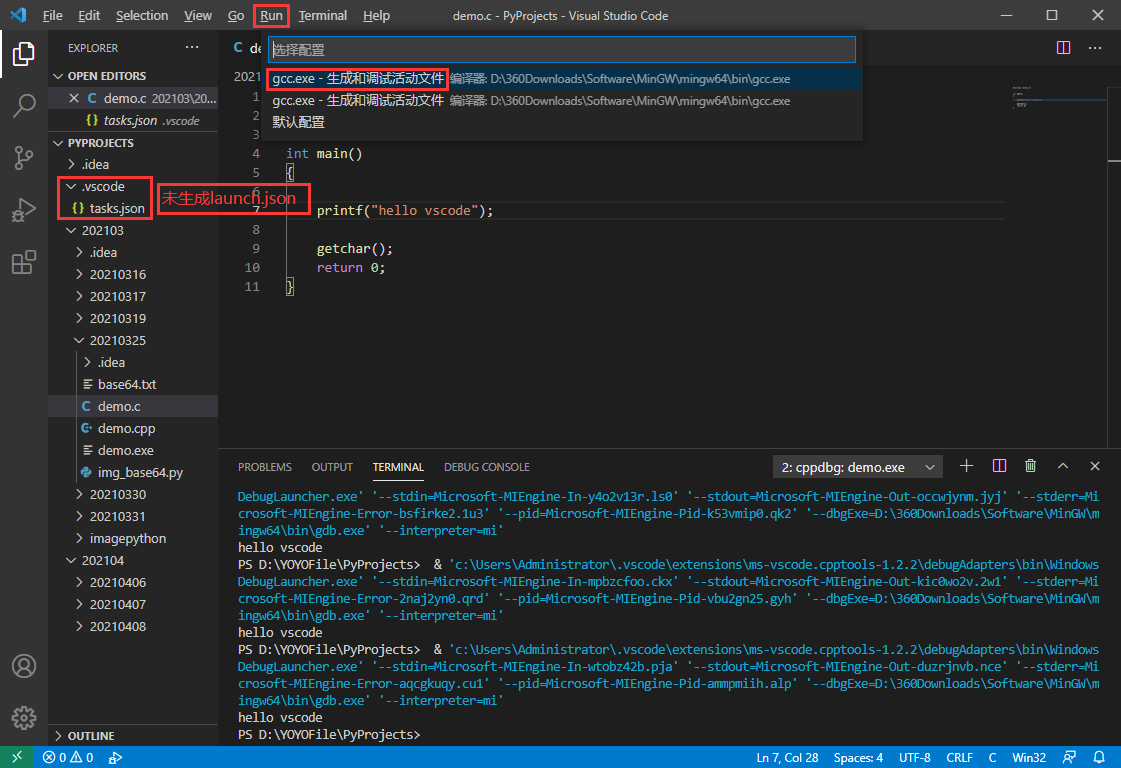Open the Search view icon
The image size is (1121, 768).
24,106
